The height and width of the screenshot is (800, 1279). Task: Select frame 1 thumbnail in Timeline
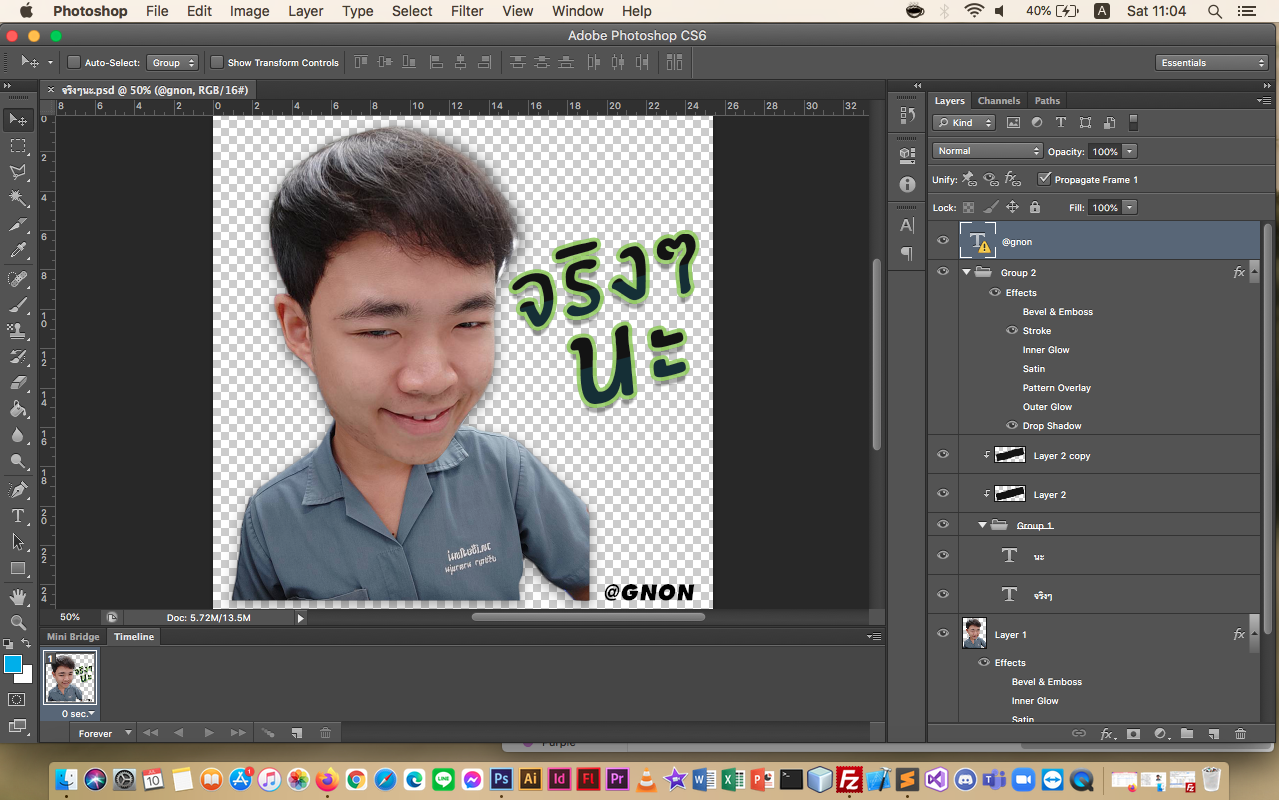70,679
